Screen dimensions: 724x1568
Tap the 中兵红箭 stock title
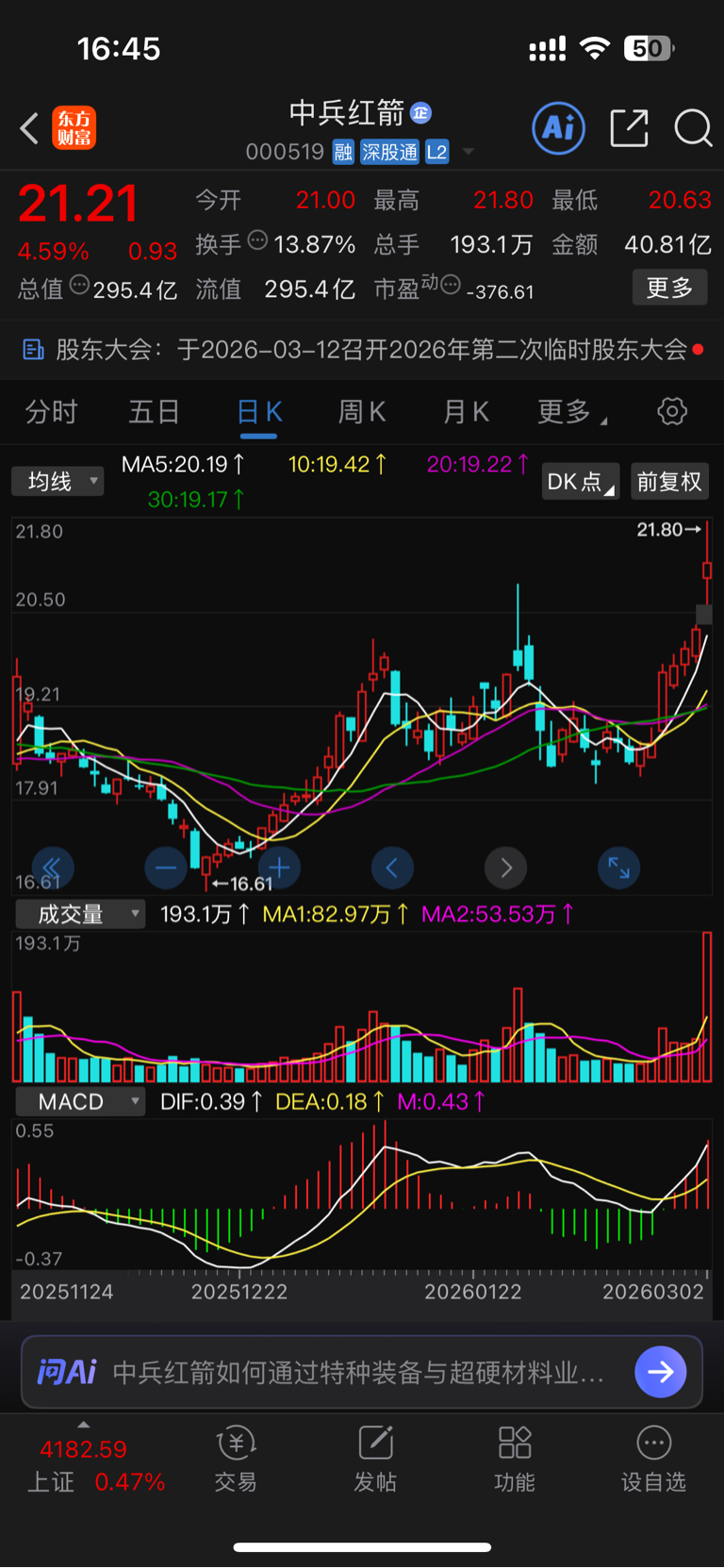tap(347, 113)
